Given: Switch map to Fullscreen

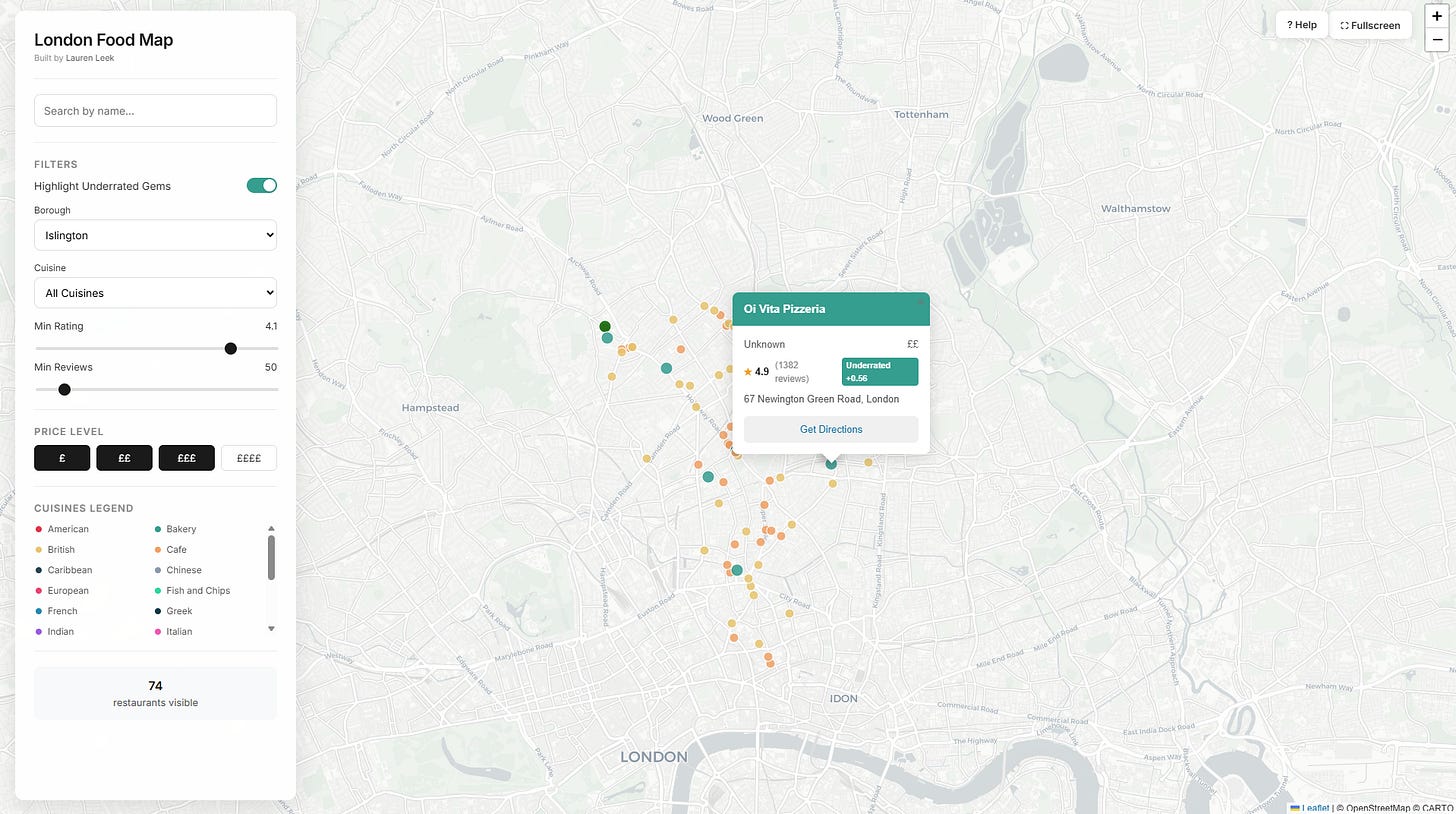Looking at the screenshot, I should (x=1370, y=25).
